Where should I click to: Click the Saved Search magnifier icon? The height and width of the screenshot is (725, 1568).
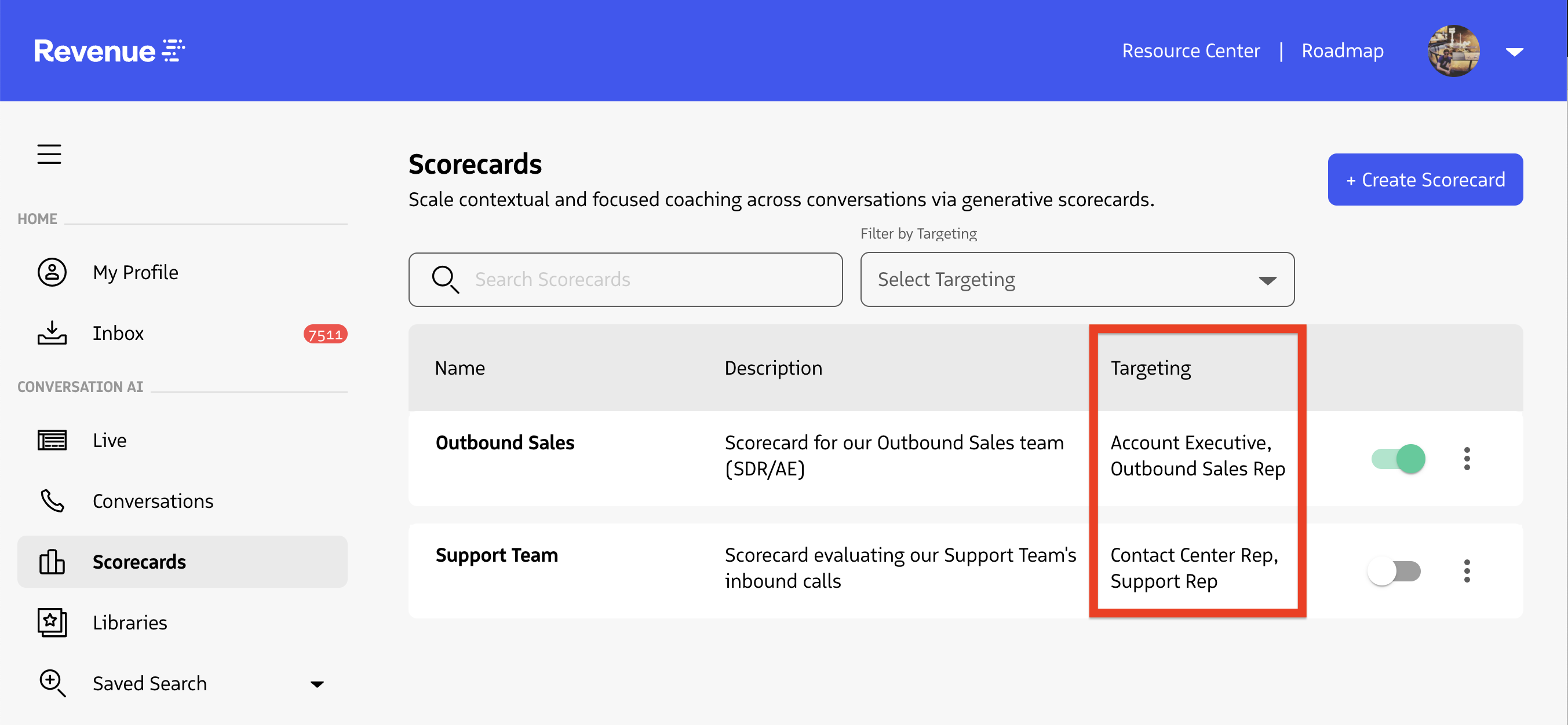tap(52, 683)
